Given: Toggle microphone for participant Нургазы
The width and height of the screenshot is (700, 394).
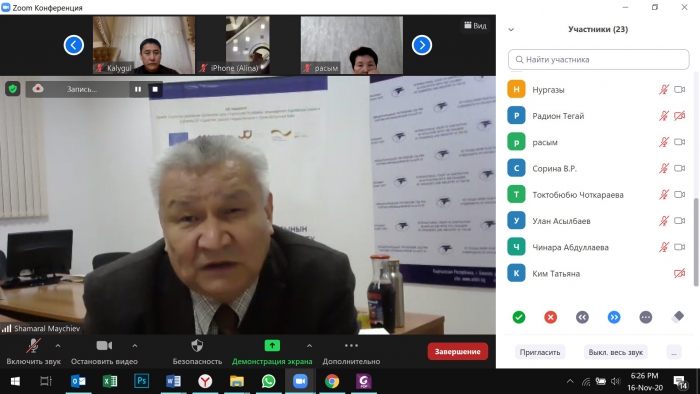Looking at the screenshot, I should (x=664, y=90).
